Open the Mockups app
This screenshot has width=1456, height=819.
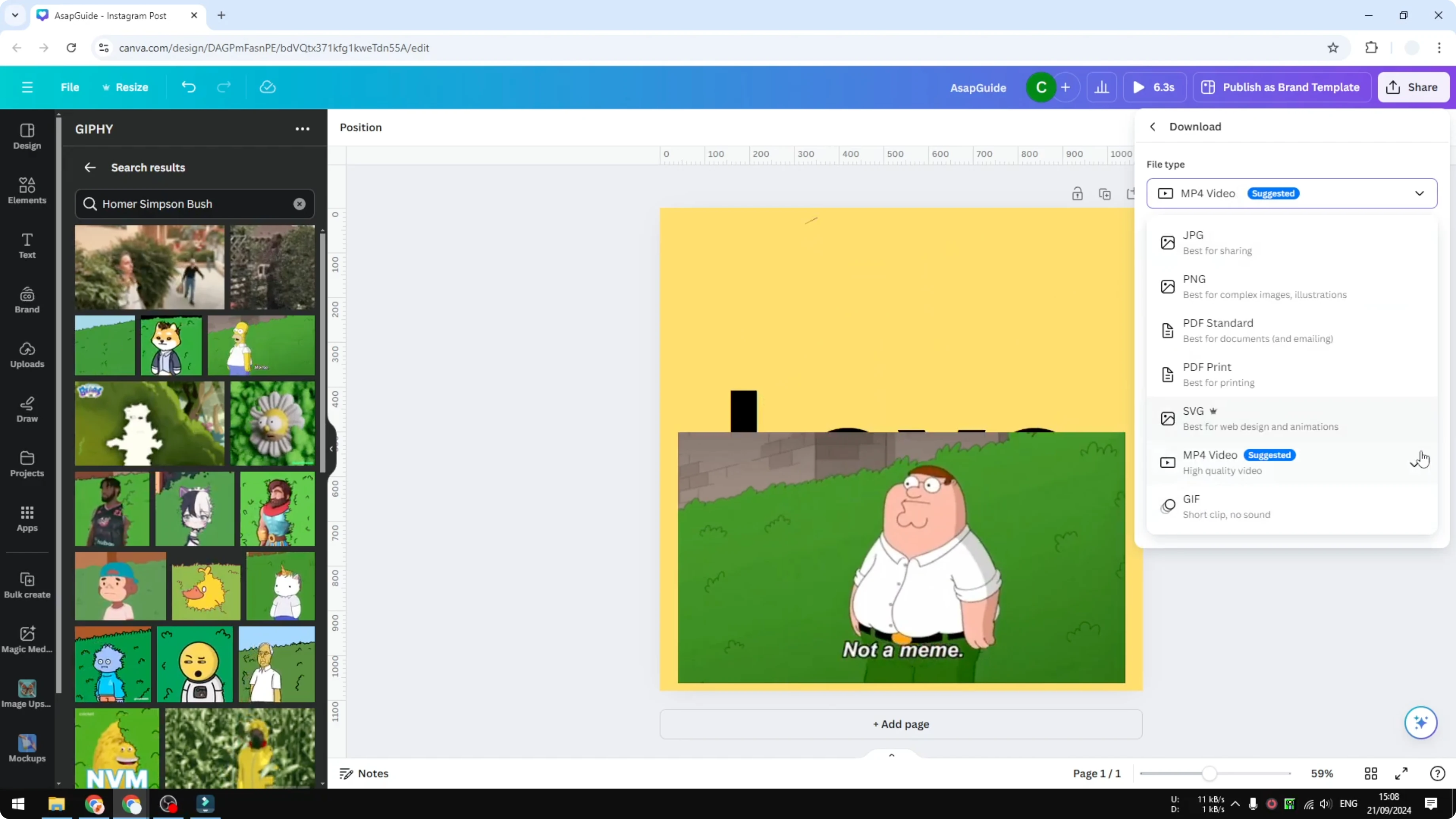[27, 749]
